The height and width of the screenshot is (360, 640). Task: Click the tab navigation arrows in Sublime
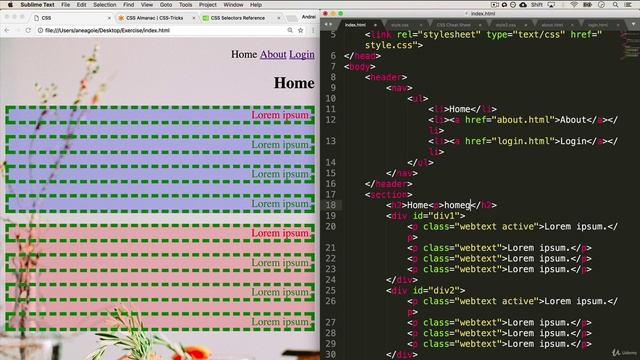coord(328,24)
